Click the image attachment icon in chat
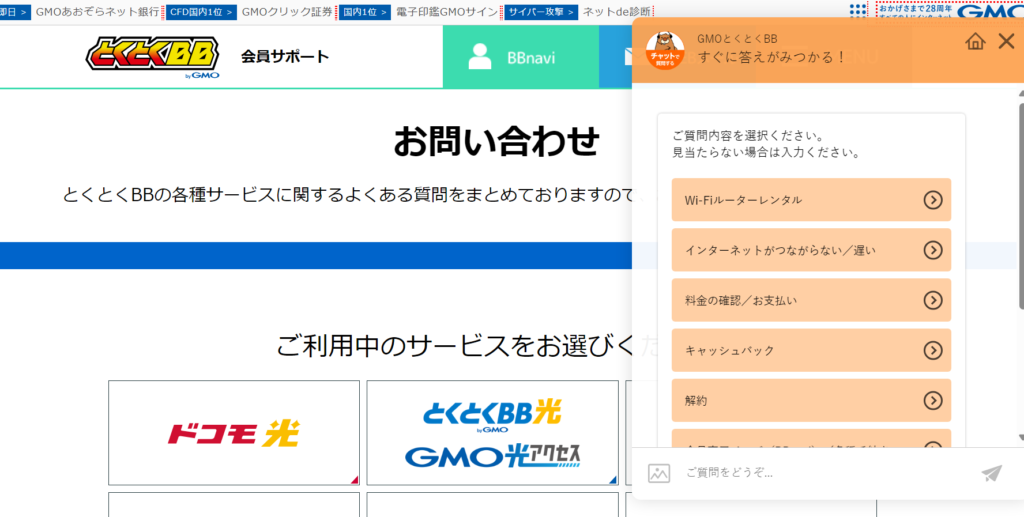This screenshot has width=1024, height=517. [658, 473]
